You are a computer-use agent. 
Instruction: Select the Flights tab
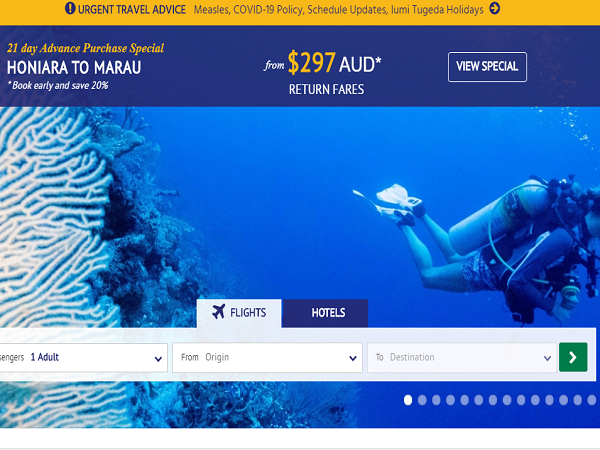(239, 313)
